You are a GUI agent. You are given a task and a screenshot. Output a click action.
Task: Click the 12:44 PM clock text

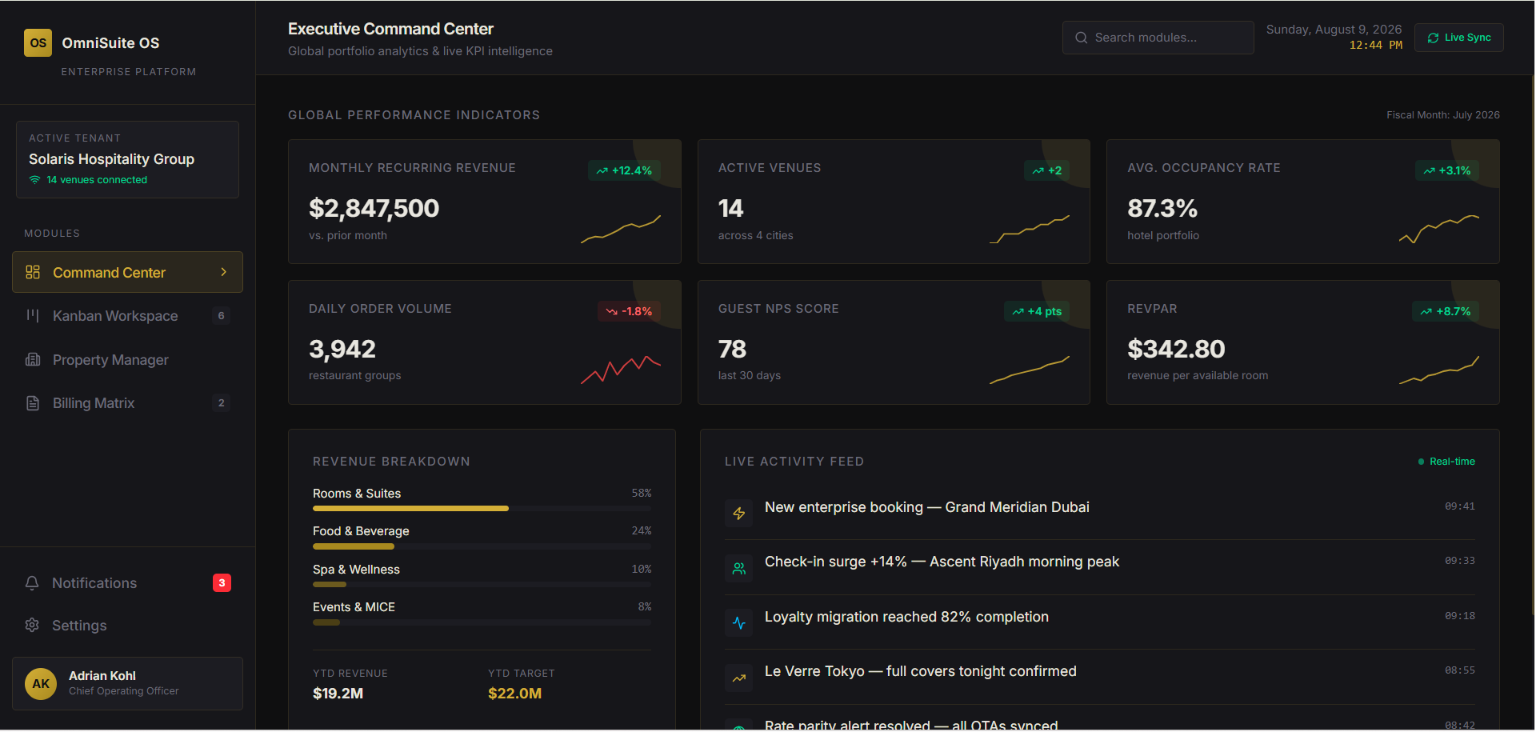1376,45
